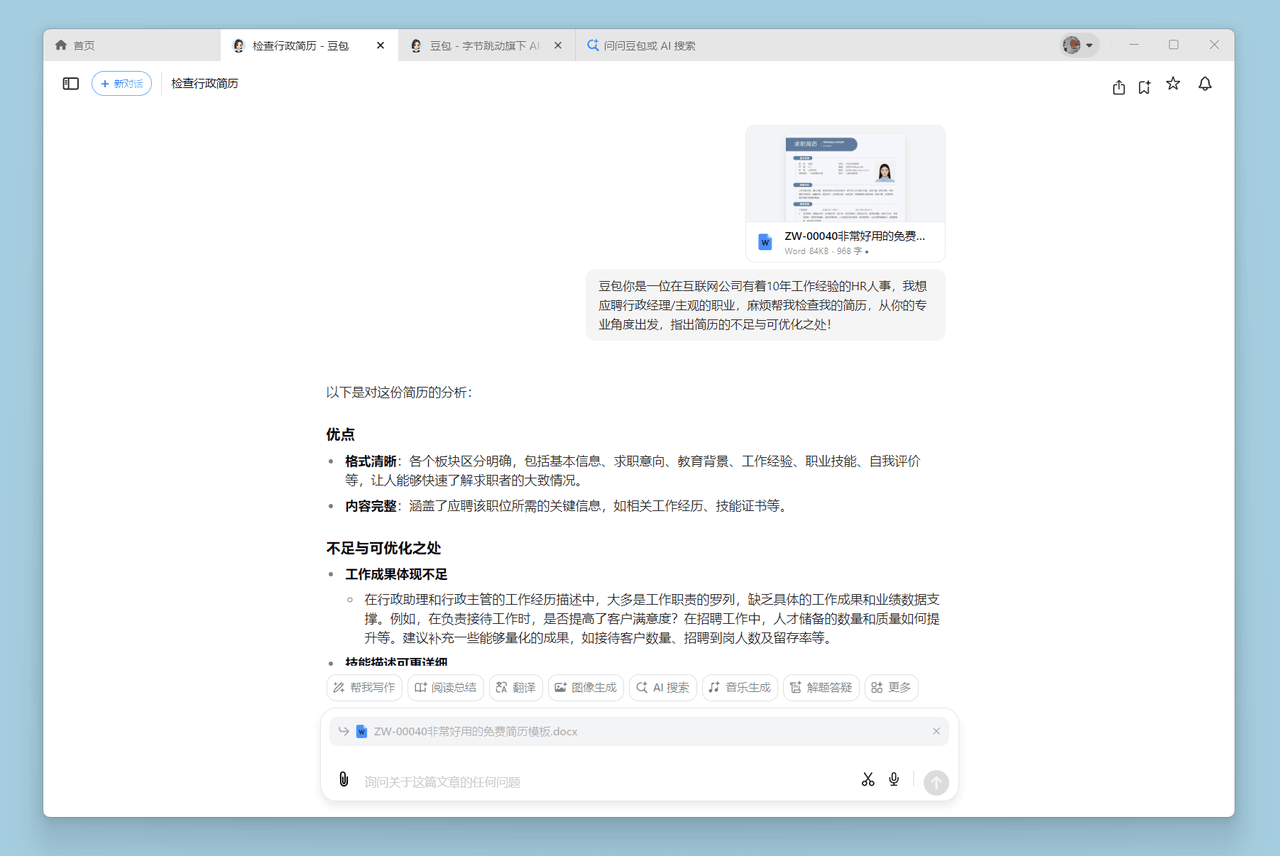The image size is (1280, 856).
Task: Remove the attached docx file reference
Action: click(x=936, y=731)
